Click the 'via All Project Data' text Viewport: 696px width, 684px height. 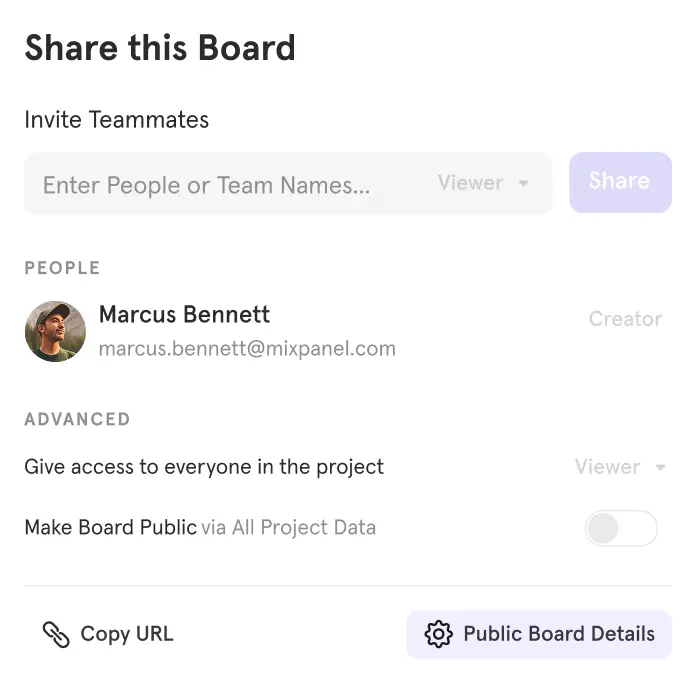[x=289, y=527]
